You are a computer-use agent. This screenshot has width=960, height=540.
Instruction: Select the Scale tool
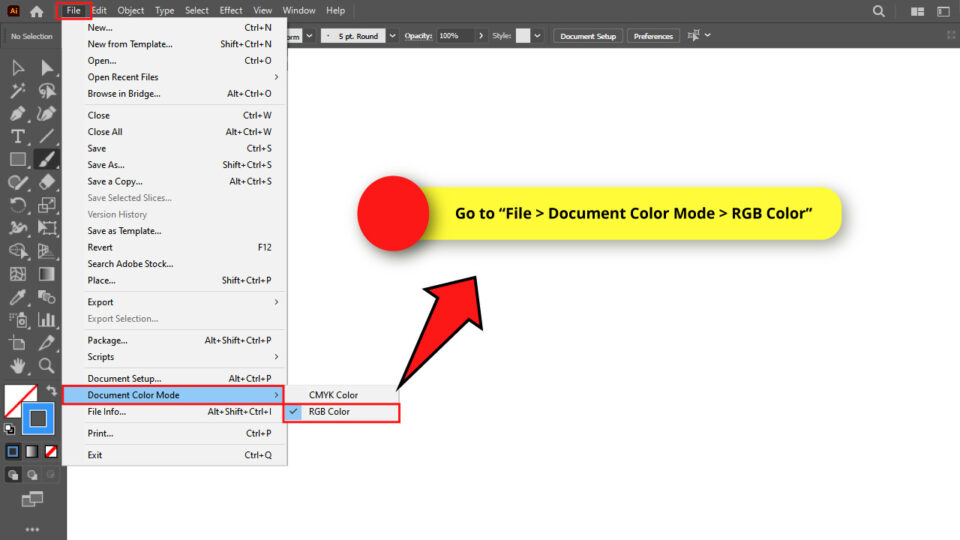tap(47, 205)
